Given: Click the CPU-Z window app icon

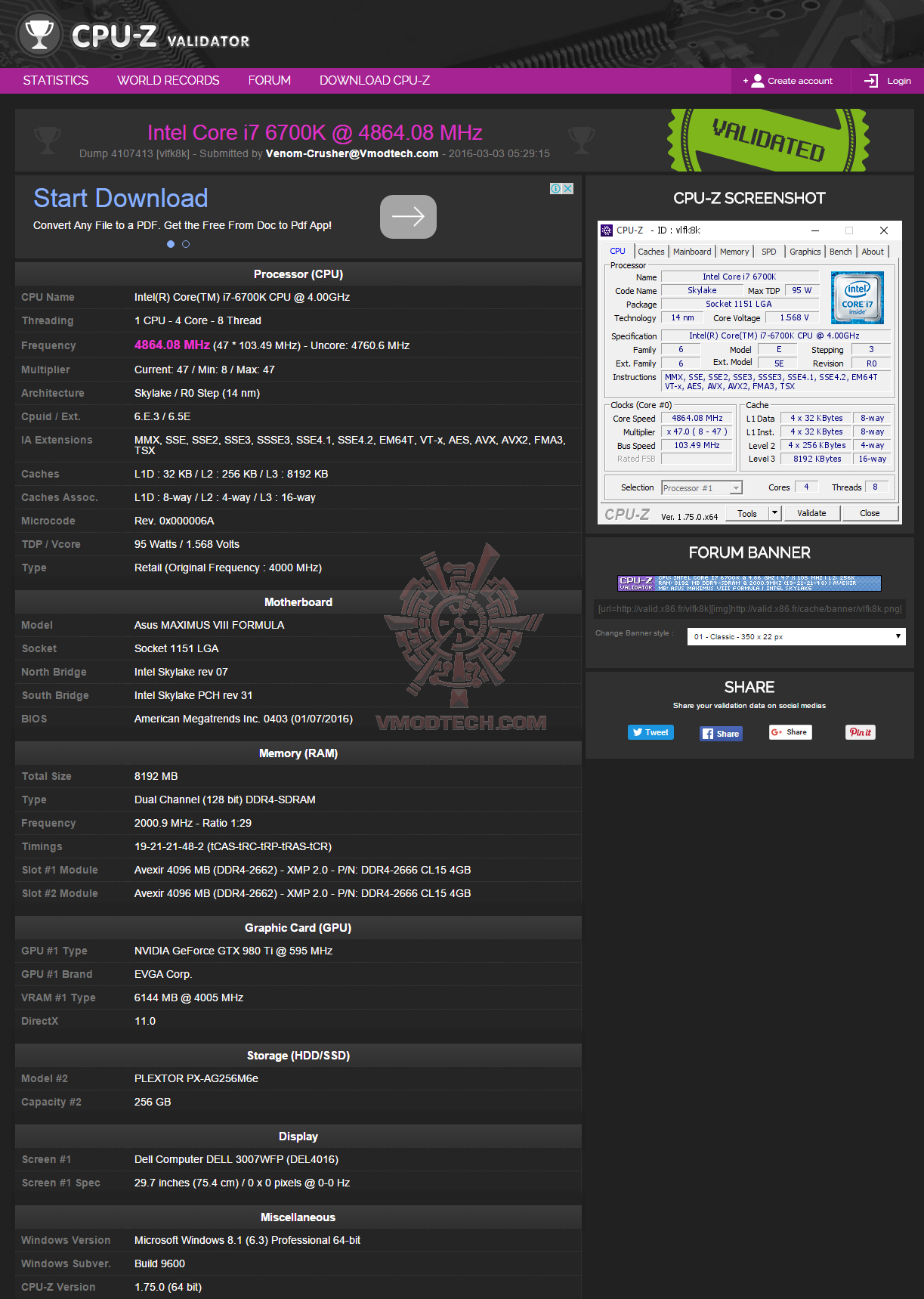Looking at the screenshot, I should pyautogui.click(x=606, y=230).
